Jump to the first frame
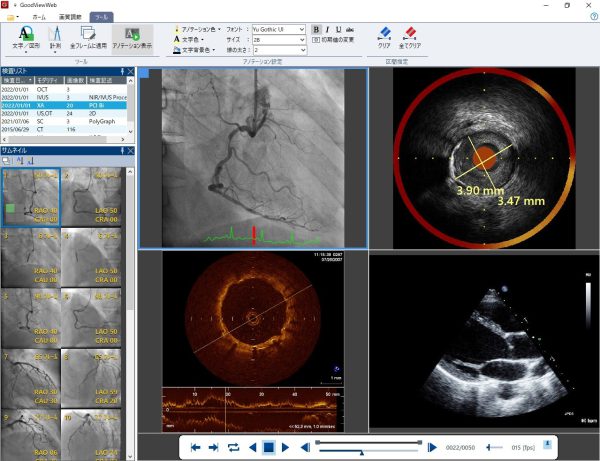 pyautogui.click(x=196, y=447)
